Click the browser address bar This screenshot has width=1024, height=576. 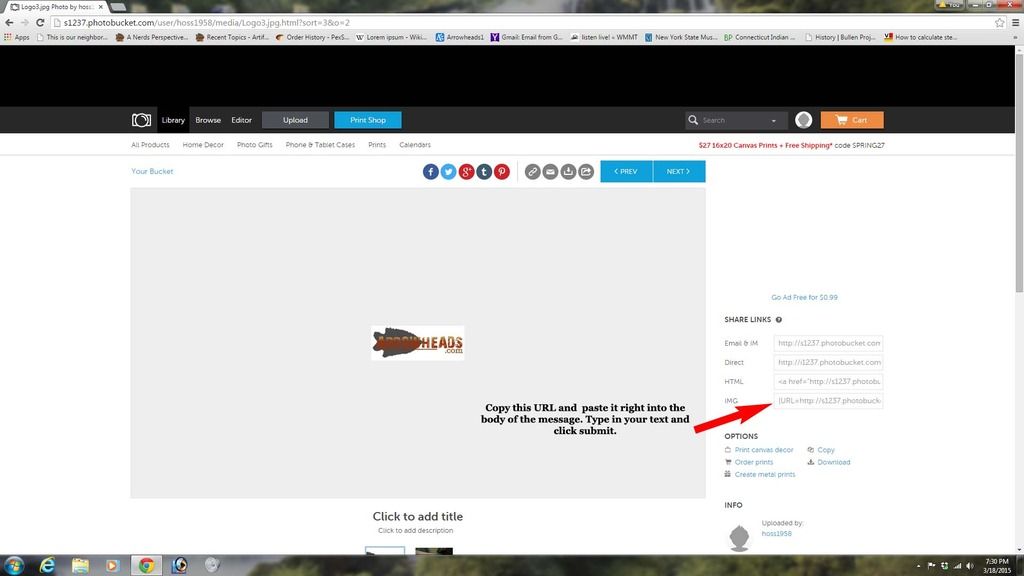tap(522, 23)
